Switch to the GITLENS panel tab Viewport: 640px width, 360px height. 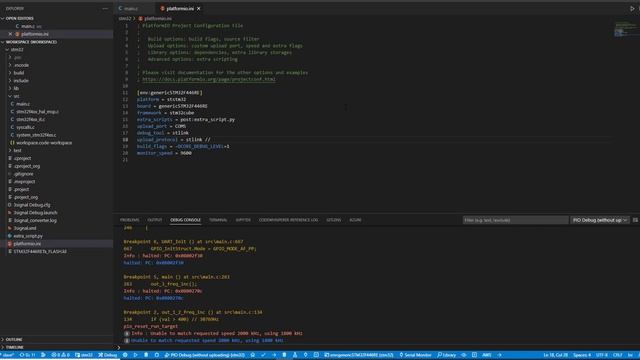coord(333,220)
